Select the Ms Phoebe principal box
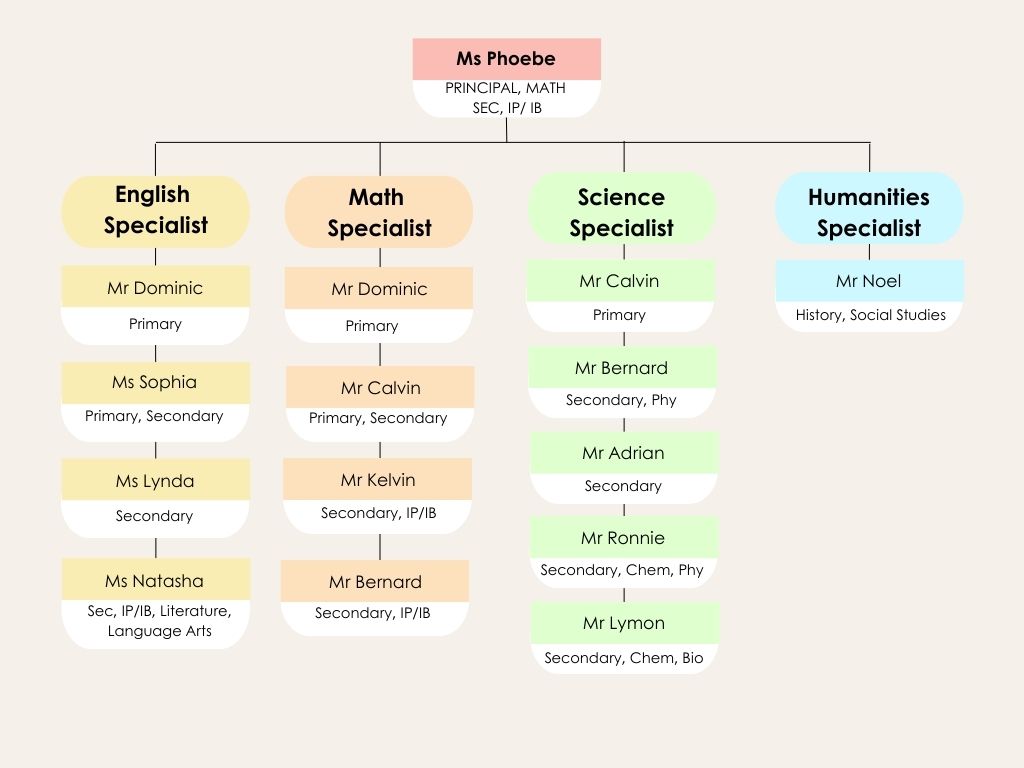 (x=507, y=78)
